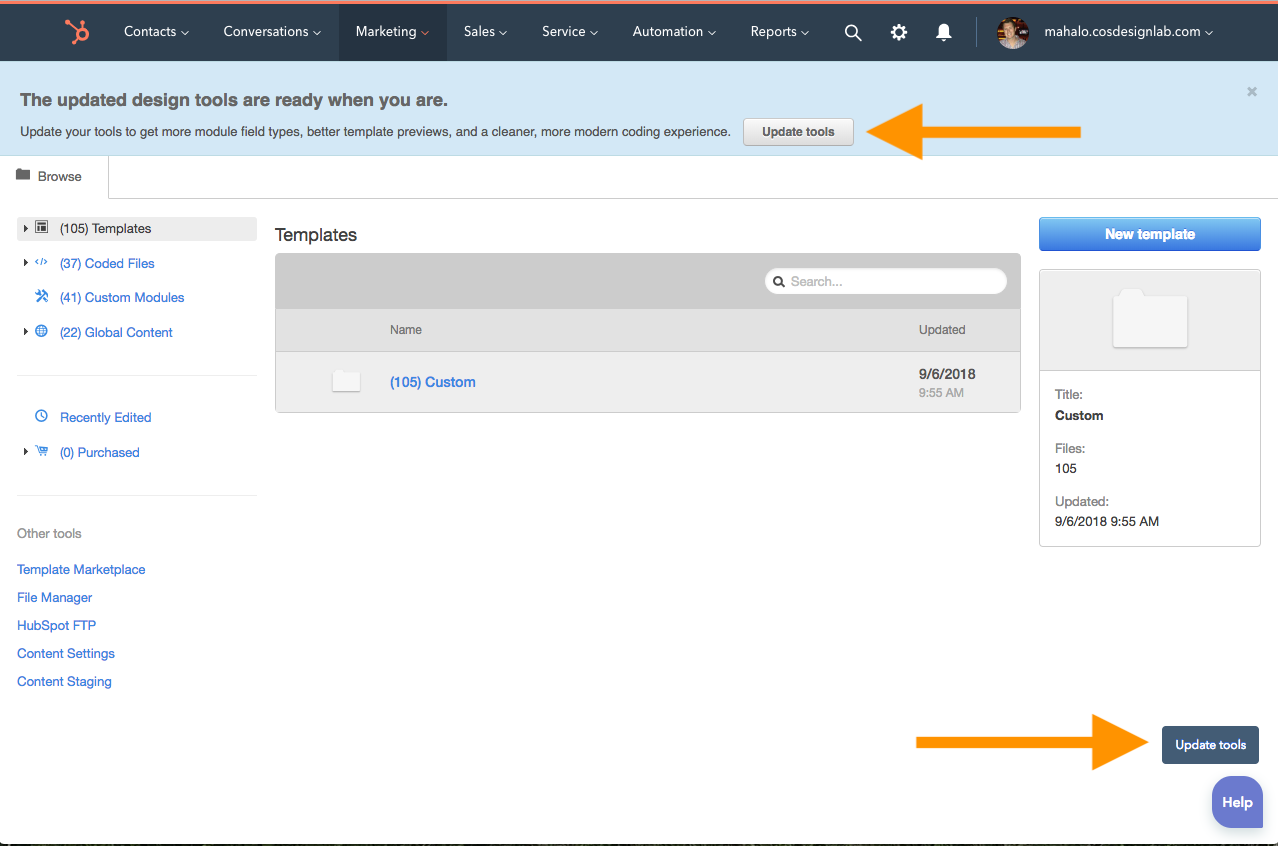Click the user avatar photo
1278x846 pixels.
pyautogui.click(x=1013, y=32)
